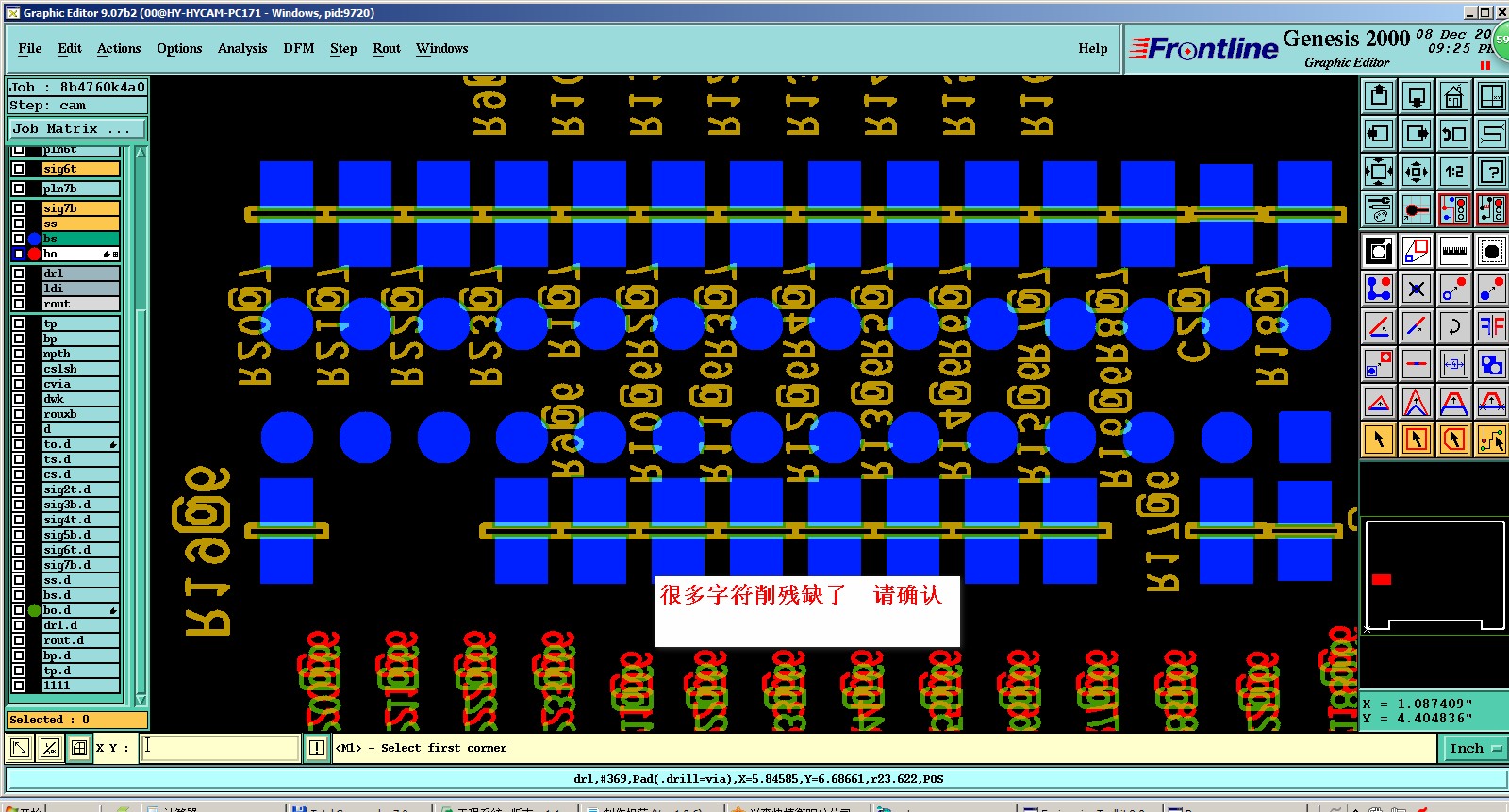Click the question mark help icon

point(1492,172)
